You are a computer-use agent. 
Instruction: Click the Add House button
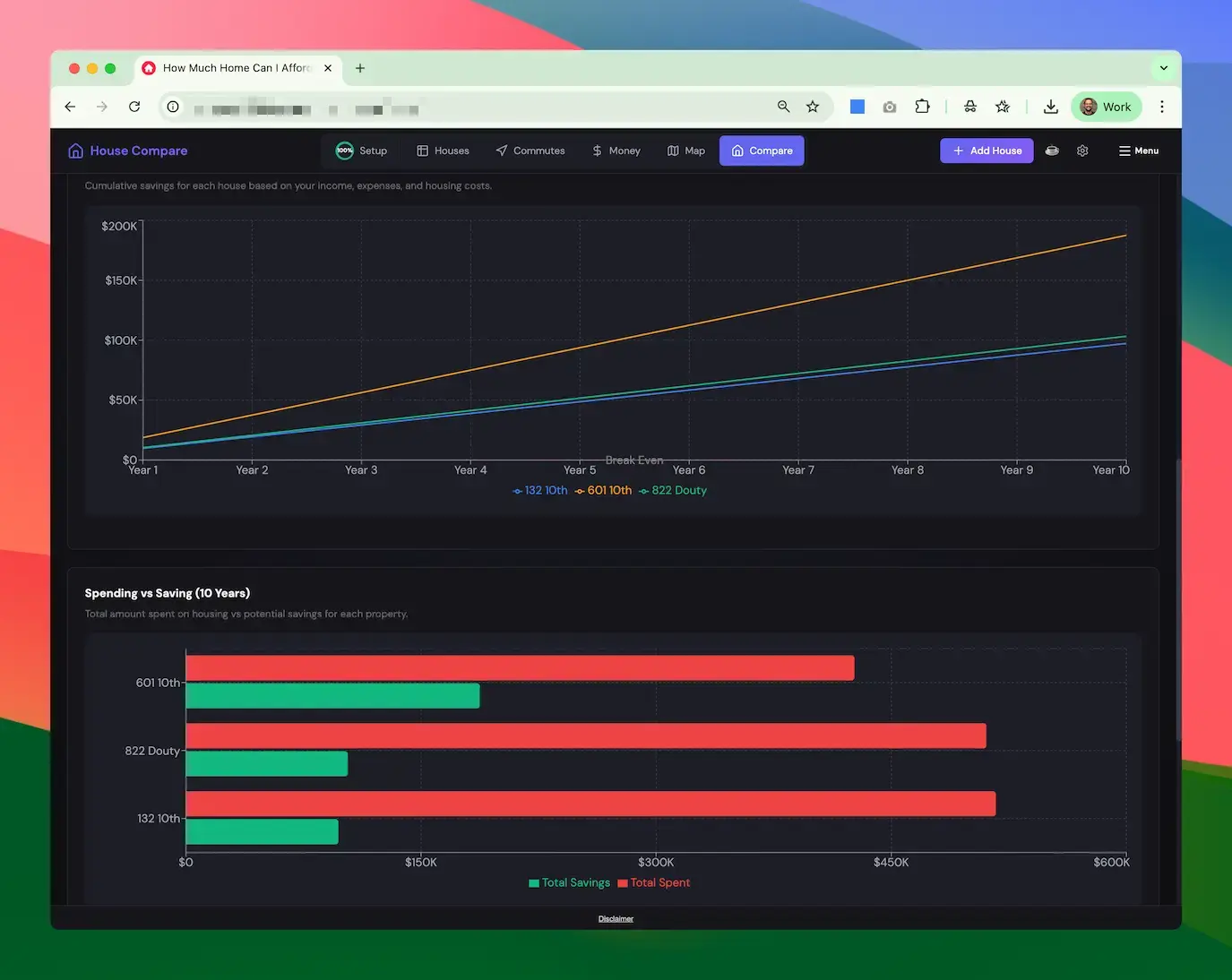point(986,150)
